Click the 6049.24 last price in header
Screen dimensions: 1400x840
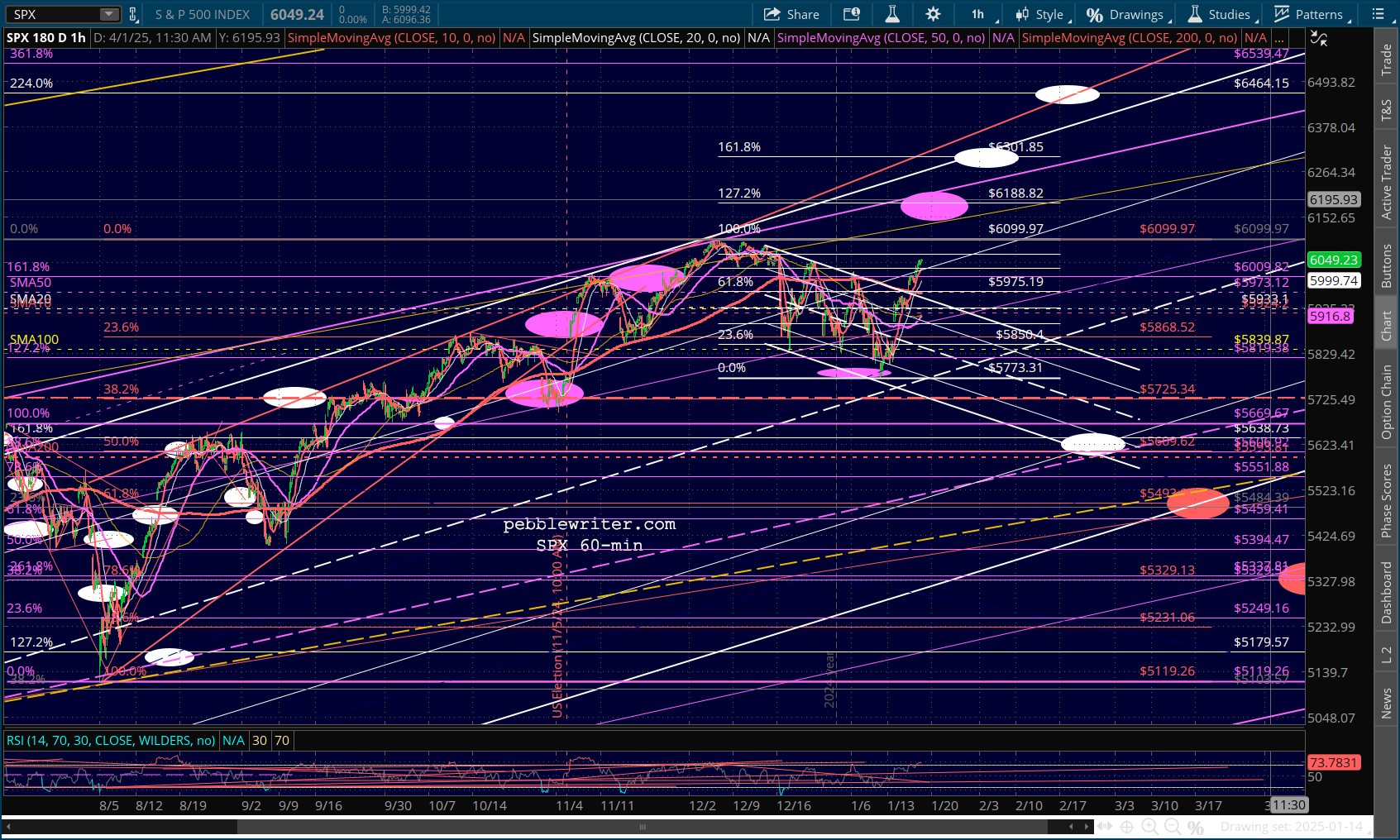click(297, 14)
